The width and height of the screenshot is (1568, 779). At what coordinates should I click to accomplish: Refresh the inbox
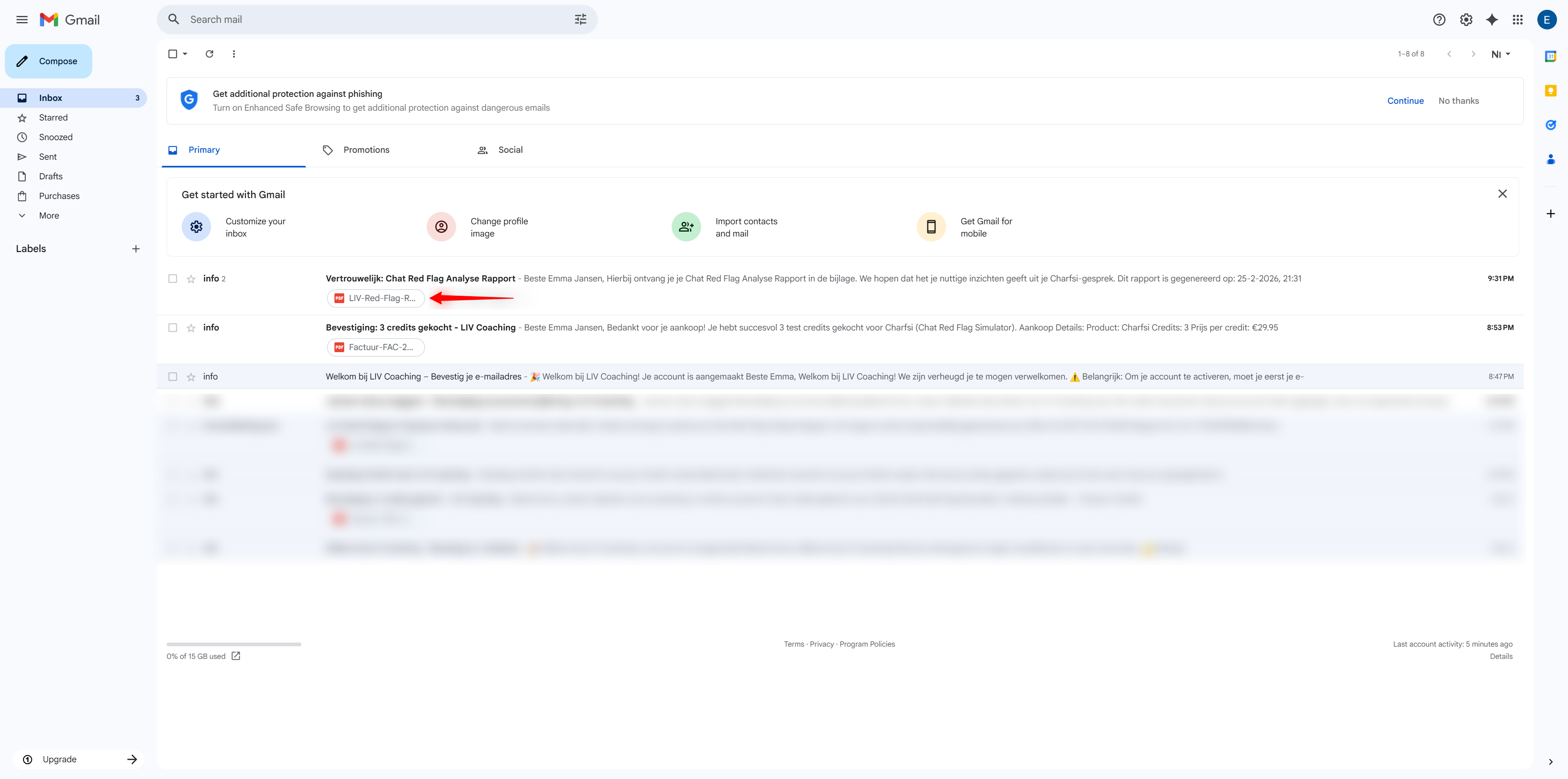coord(209,54)
